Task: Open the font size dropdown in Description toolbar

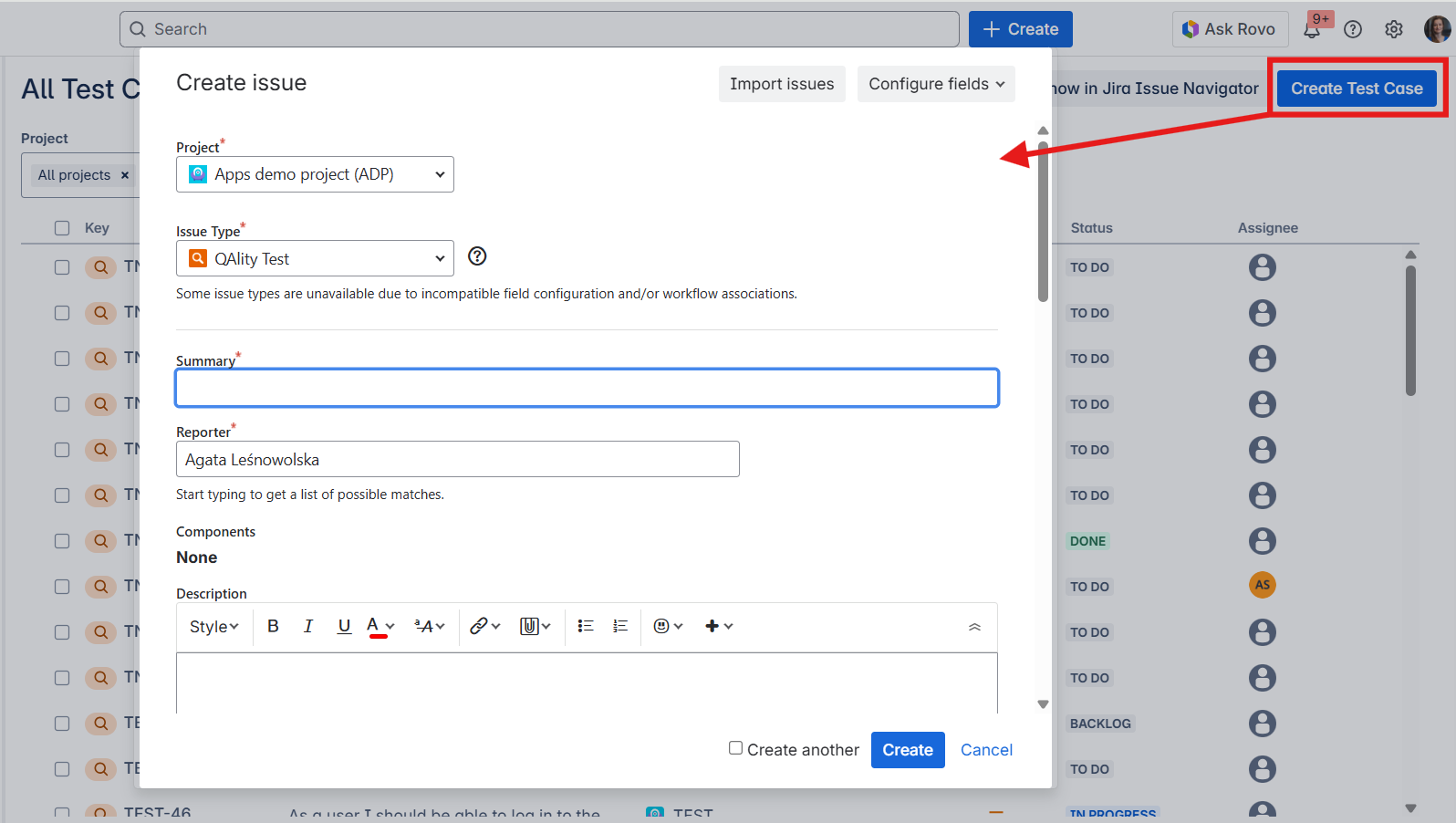Action: coord(429,626)
